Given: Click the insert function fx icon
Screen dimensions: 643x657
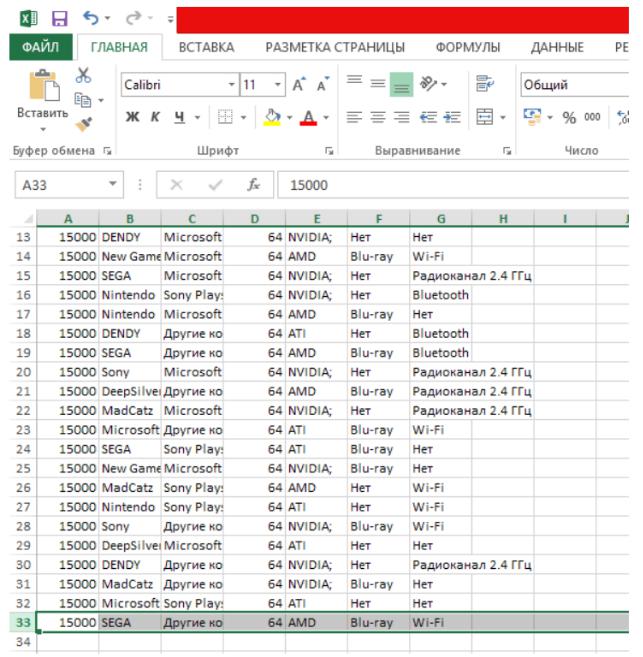Looking at the screenshot, I should click(x=253, y=184).
